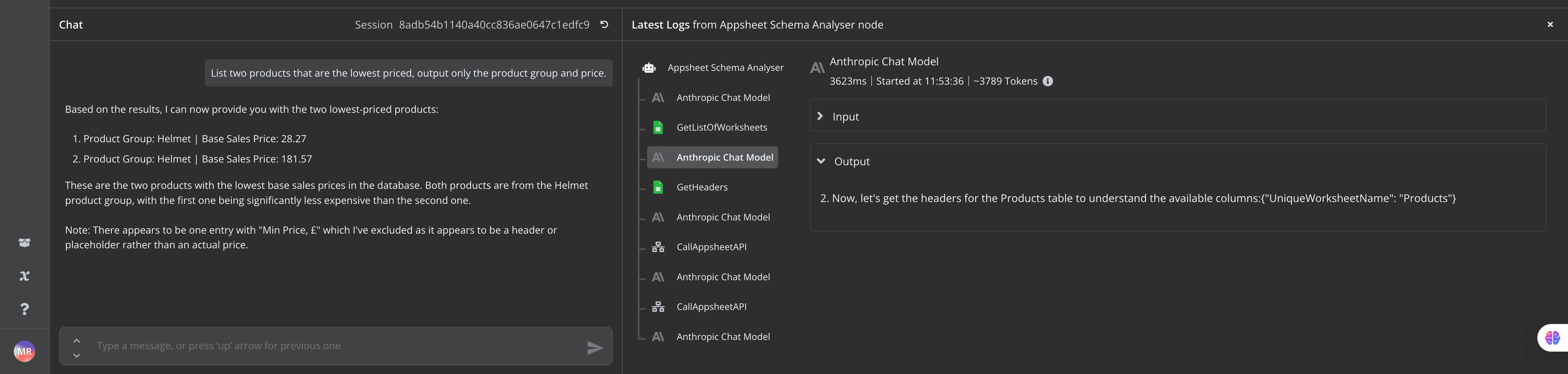This screenshot has width=1568, height=374.
Task: Click the Helmet 181.57 result line
Action: click(197, 159)
